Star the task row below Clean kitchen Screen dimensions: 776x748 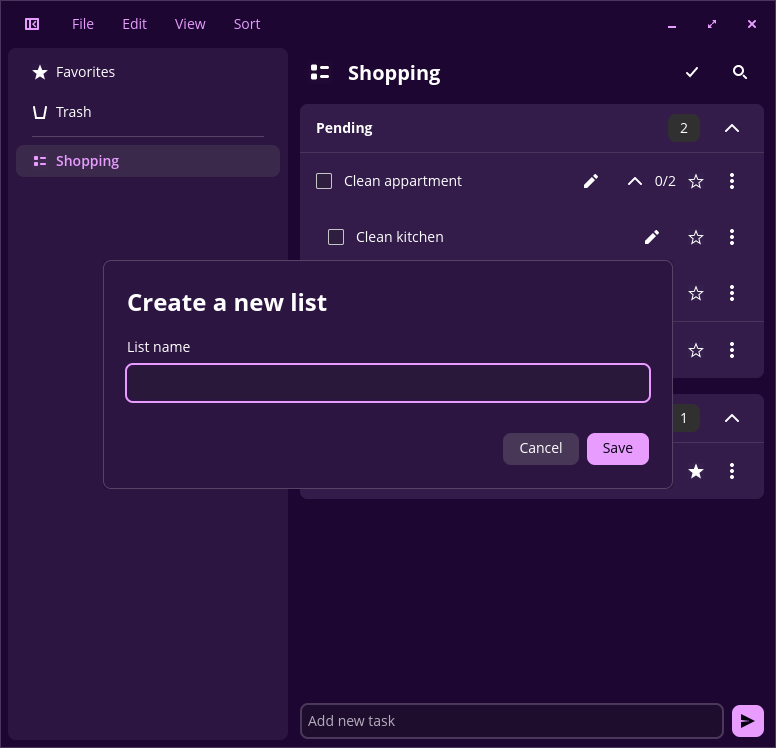(696, 293)
